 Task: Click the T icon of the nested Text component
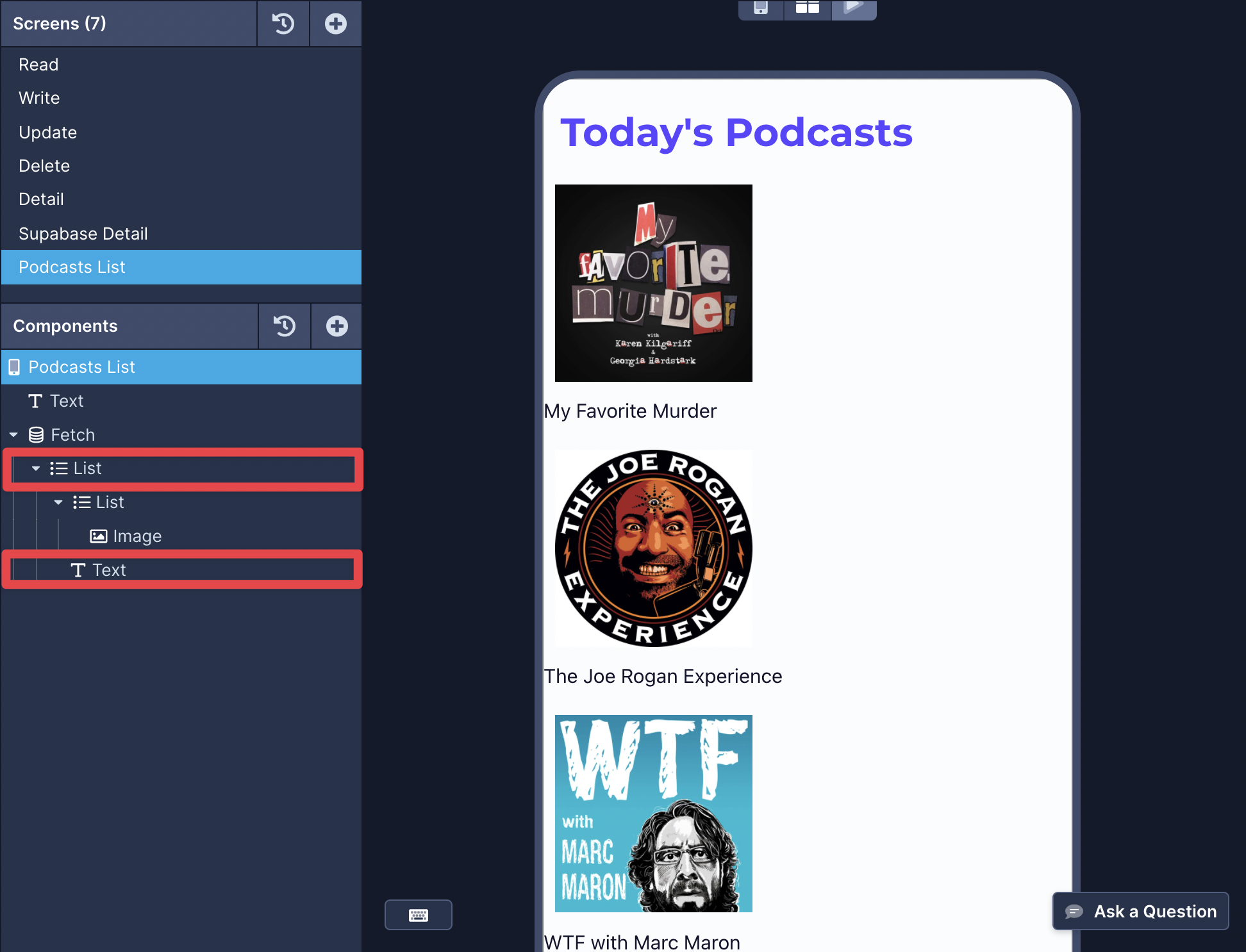pos(78,570)
